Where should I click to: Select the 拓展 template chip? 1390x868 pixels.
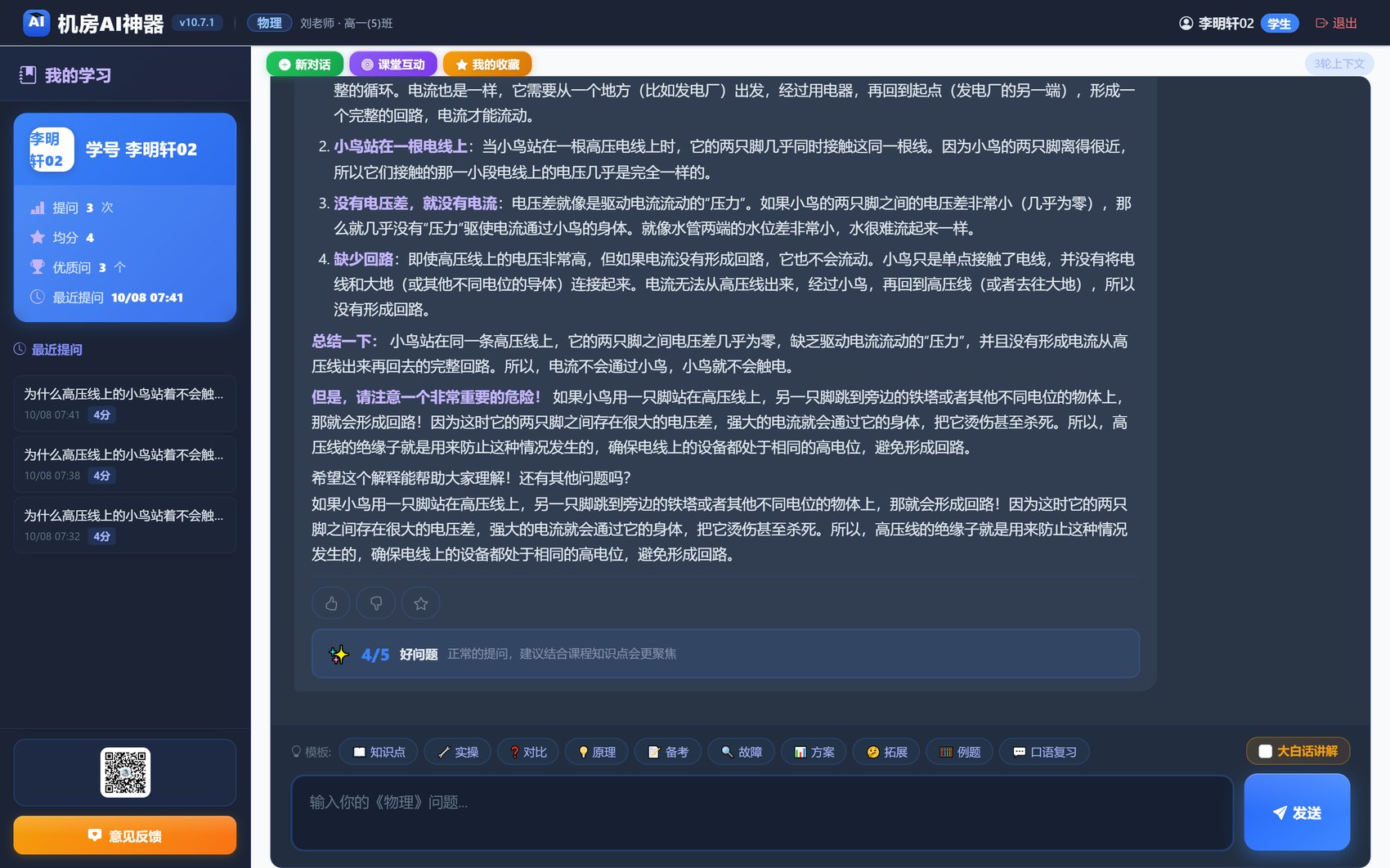point(886,751)
